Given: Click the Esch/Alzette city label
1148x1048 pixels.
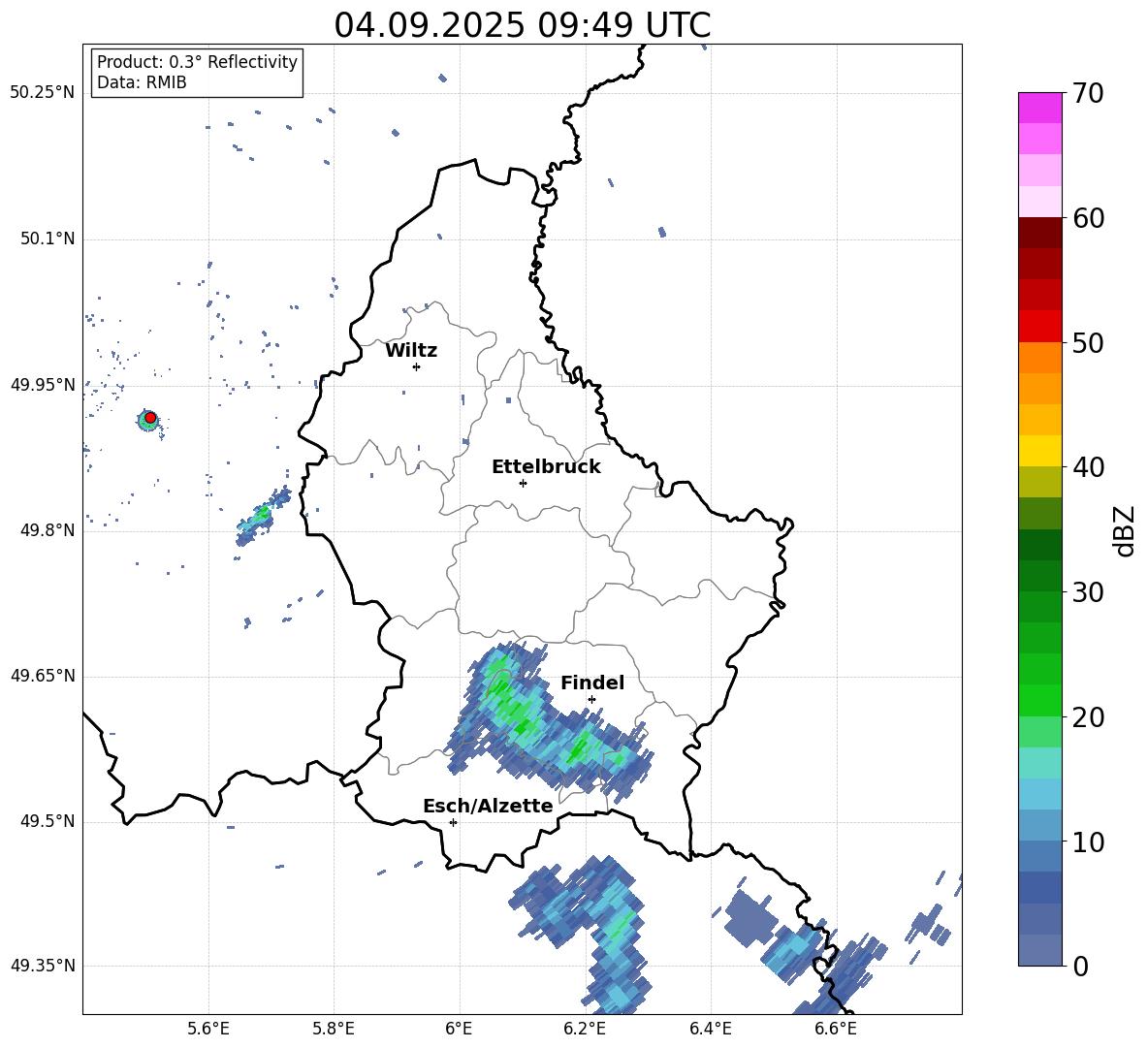Looking at the screenshot, I should 488,806.
